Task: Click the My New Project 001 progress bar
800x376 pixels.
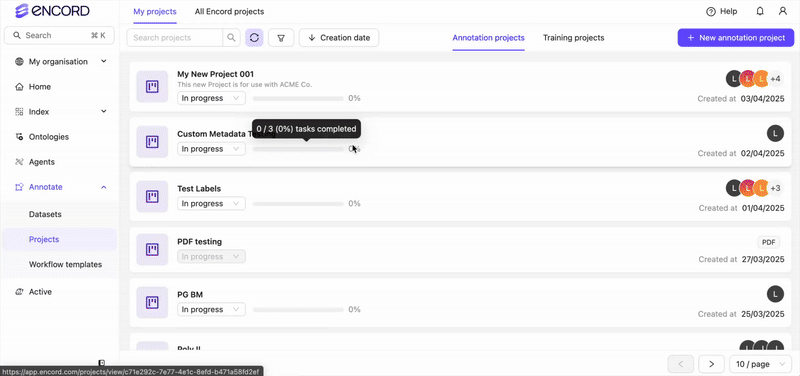Action: pyautogui.click(x=298, y=98)
